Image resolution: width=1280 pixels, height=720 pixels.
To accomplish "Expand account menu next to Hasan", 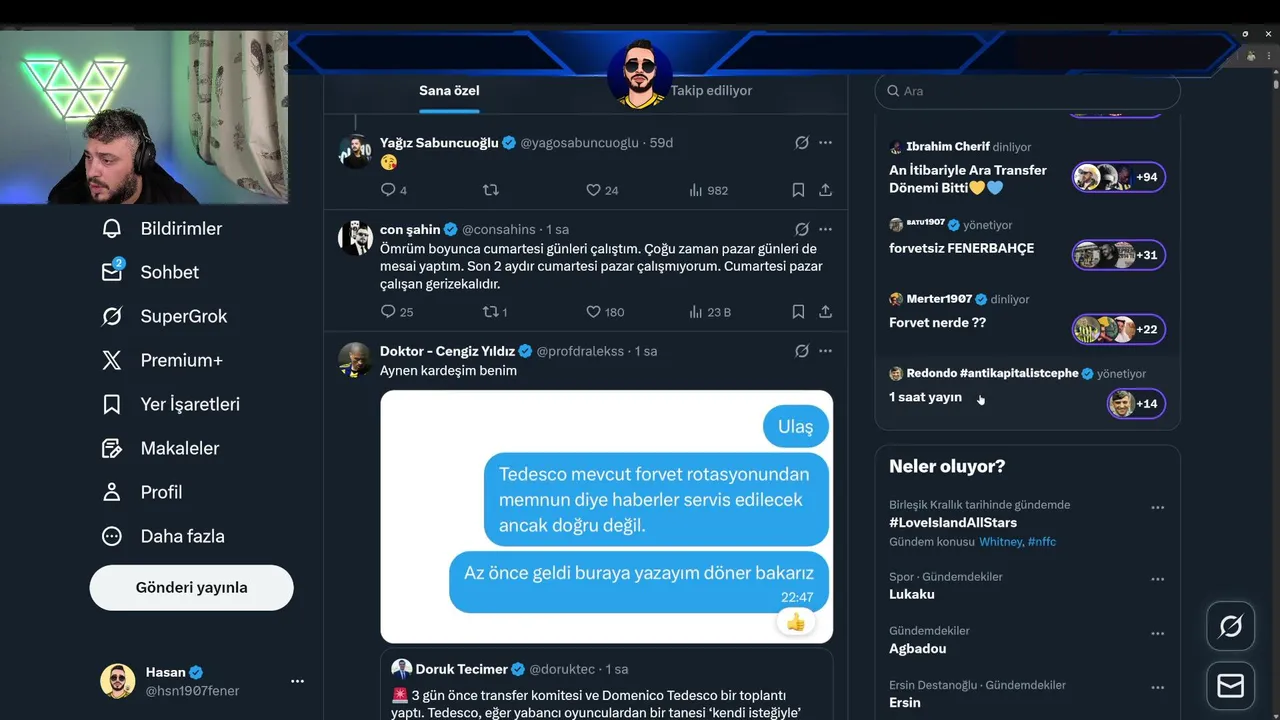I will click(297, 681).
